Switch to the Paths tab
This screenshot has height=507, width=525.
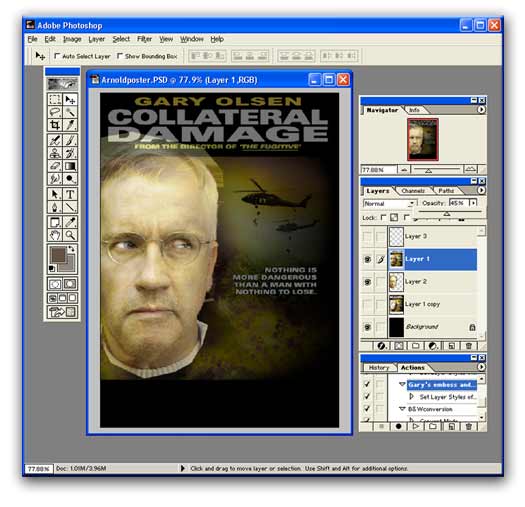[446, 191]
